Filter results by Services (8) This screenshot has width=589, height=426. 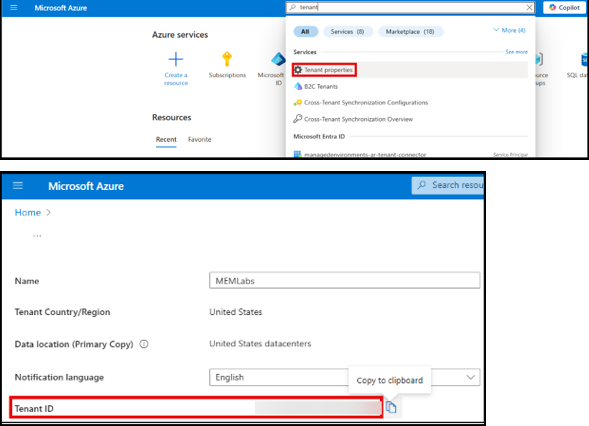(x=347, y=32)
